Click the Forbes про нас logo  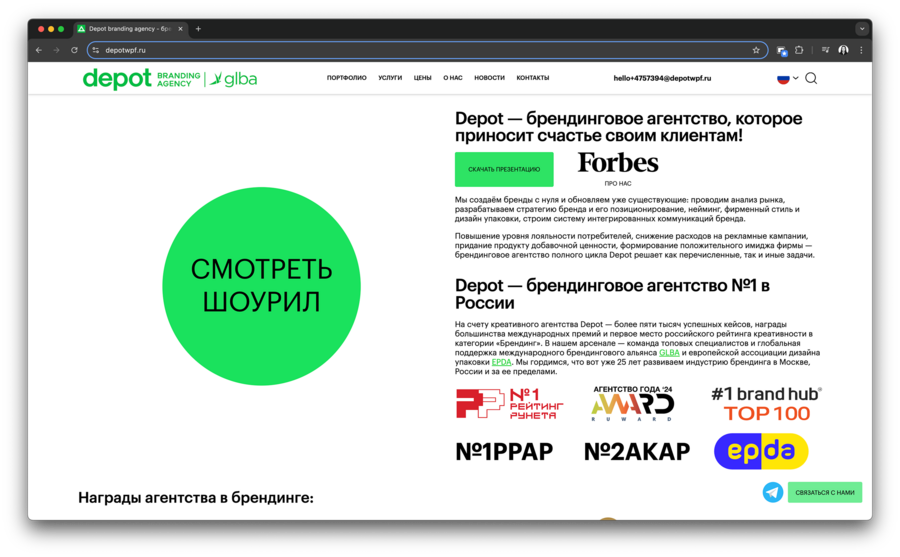pyautogui.click(x=618, y=168)
